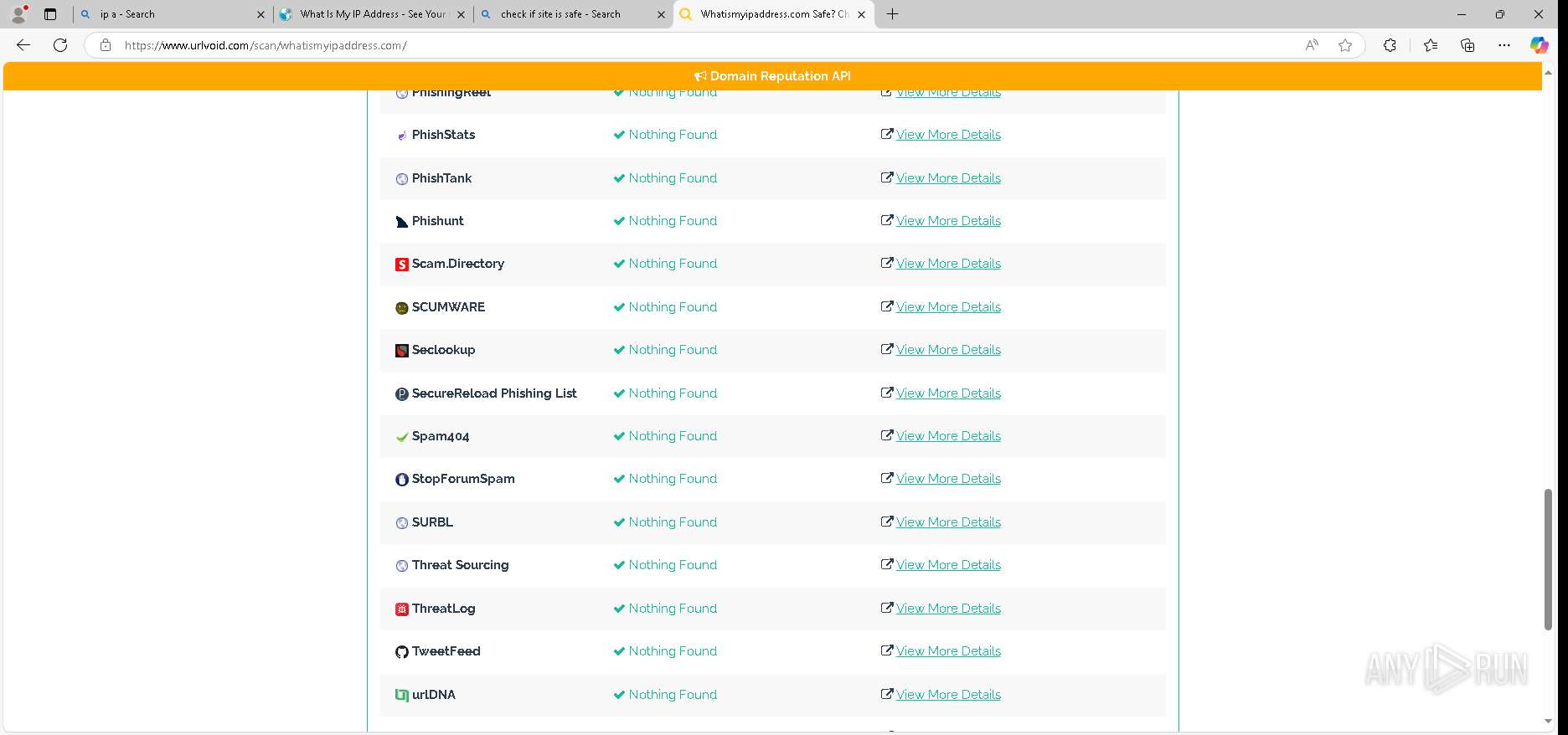The width and height of the screenshot is (1568, 735).
Task: Open the Domain Reputation API banner link
Action: pos(772,76)
